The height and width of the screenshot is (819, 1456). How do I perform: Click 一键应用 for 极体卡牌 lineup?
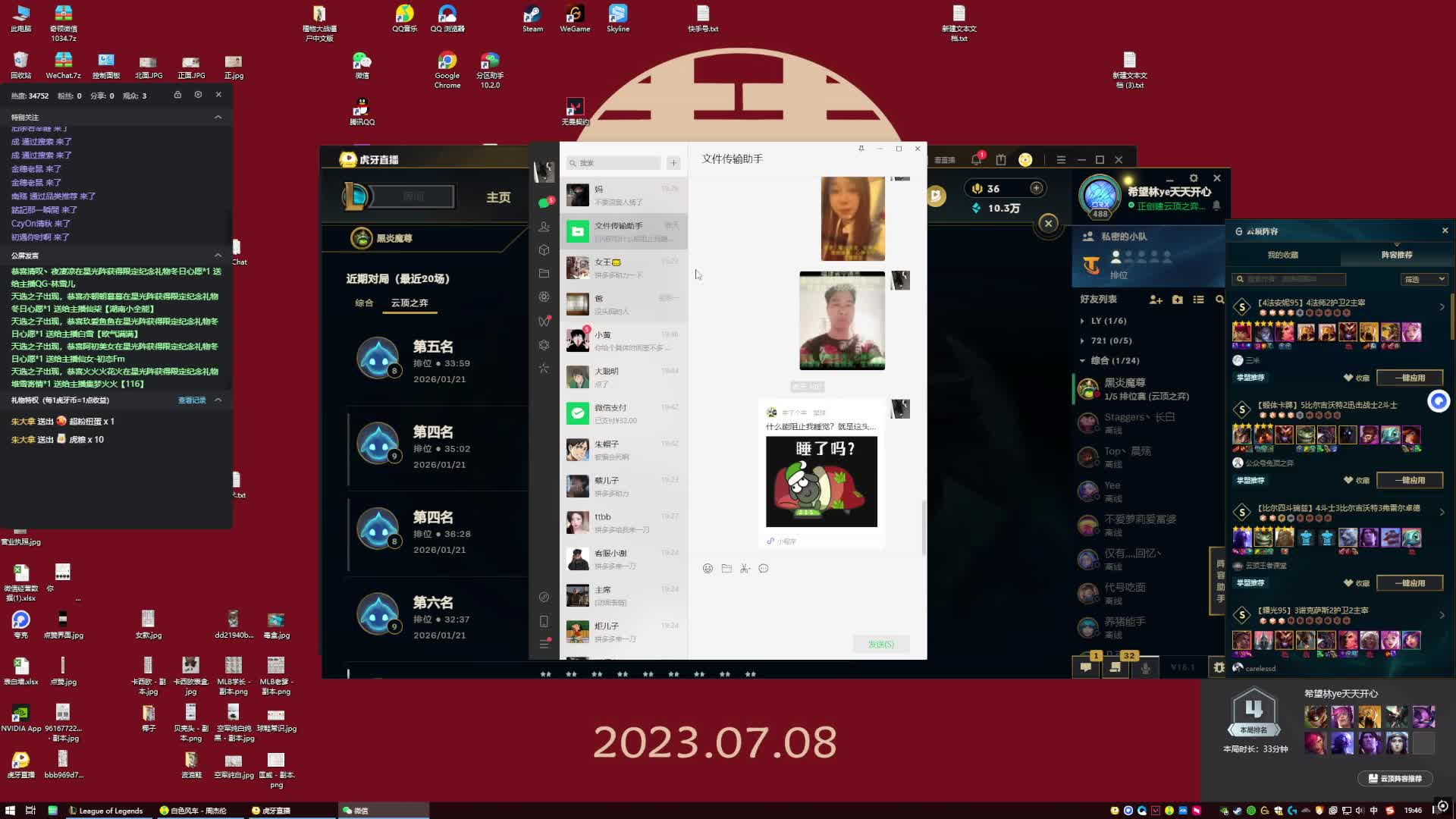[1409, 480]
